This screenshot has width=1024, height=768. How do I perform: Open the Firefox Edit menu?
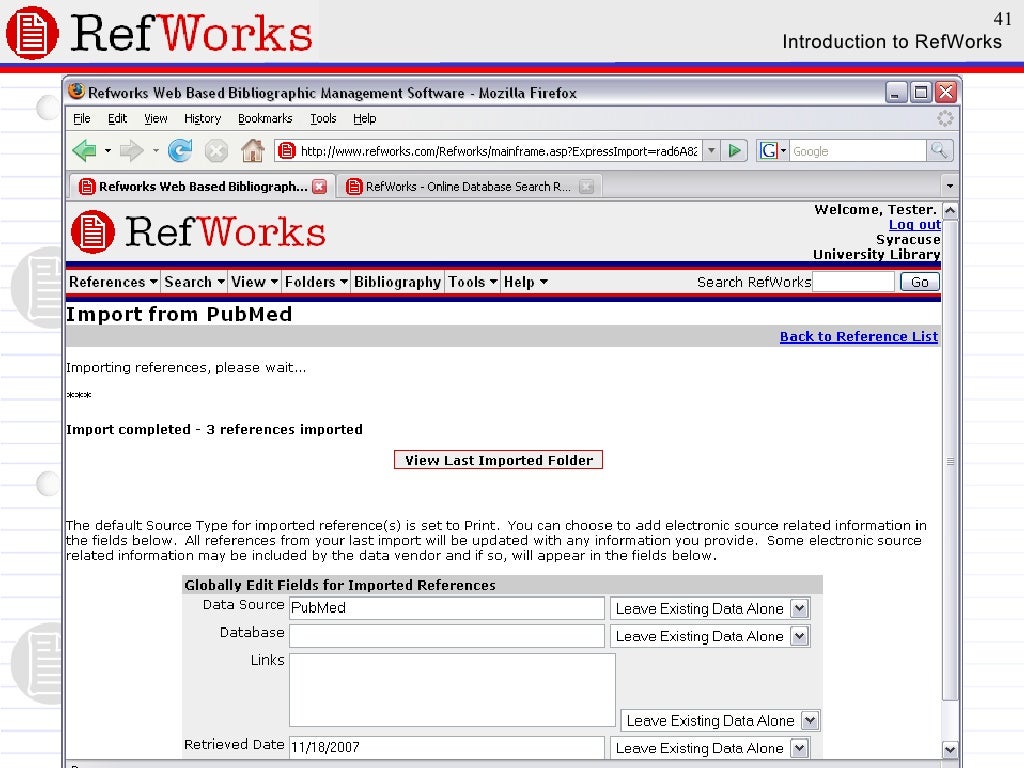coord(118,119)
